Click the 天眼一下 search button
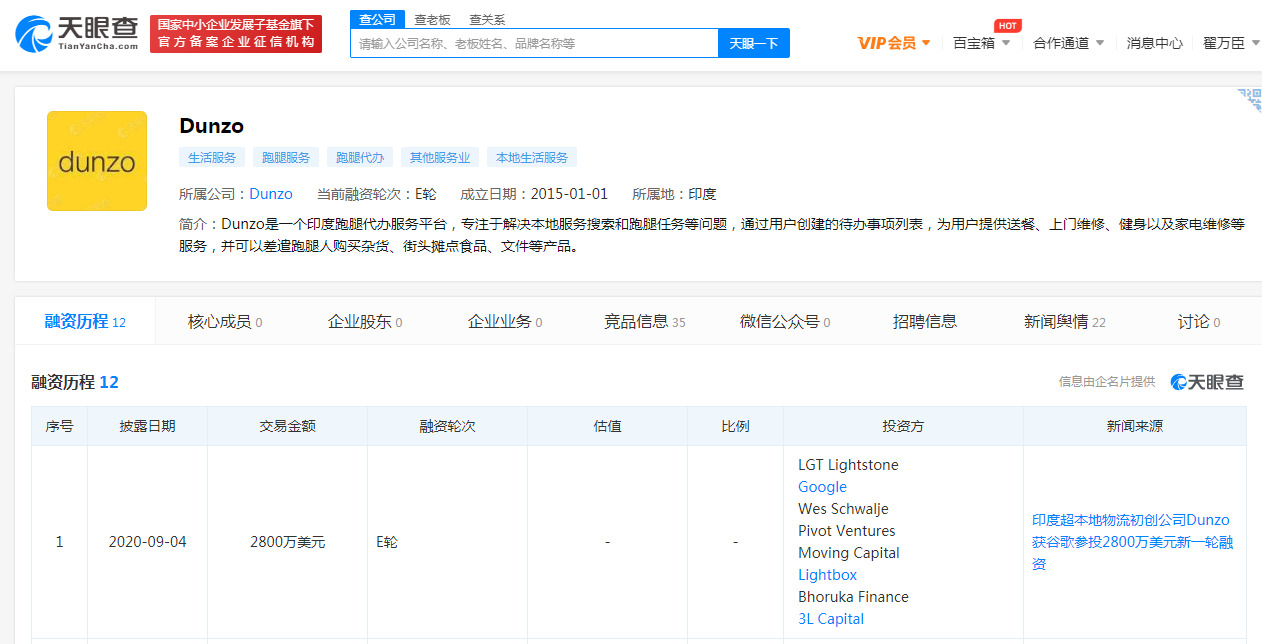Image resolution: width=1262 pixels, height=644 pixels. [x=754, y=43]
